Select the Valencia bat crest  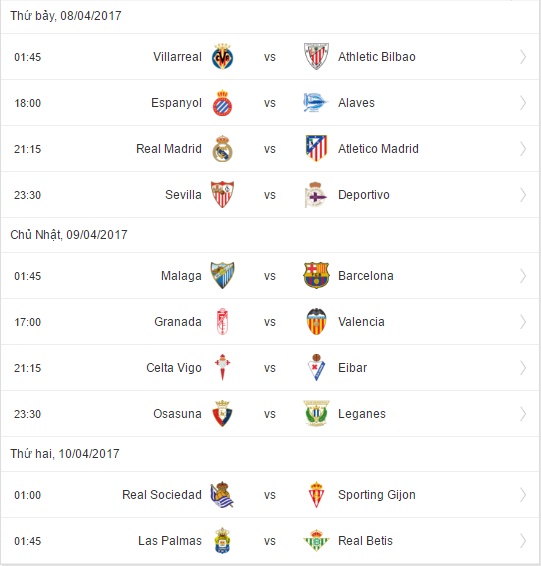tap(316, 322)
